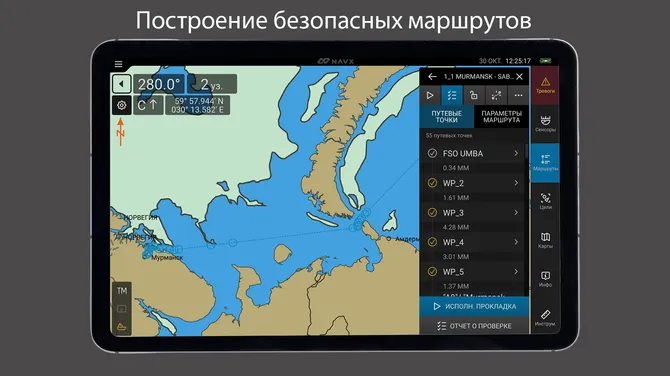This screenshot has height=376, width=670.
Task: Click the Мурманск label on the chart
Action: coord(167,258)
